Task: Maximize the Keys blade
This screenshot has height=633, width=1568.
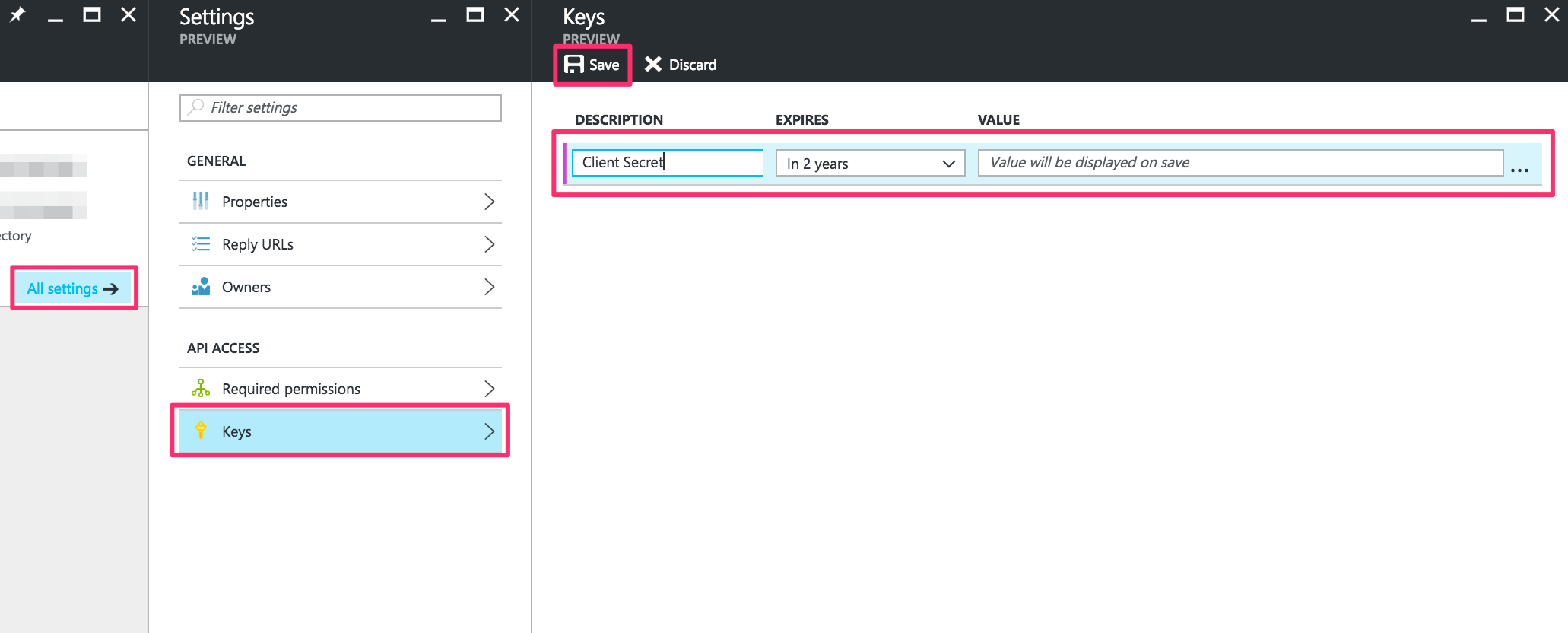Action: click(x=1515, y=15)
